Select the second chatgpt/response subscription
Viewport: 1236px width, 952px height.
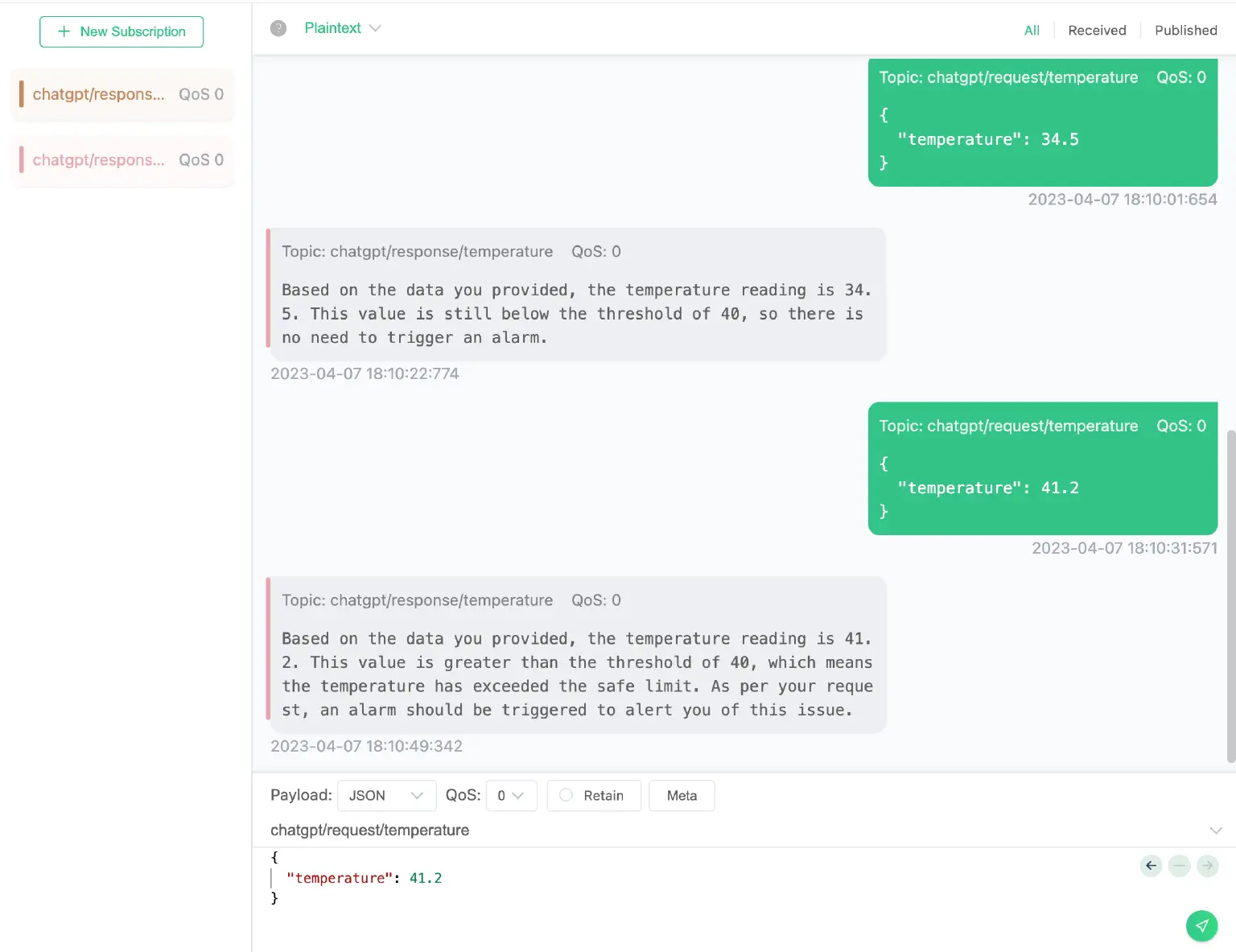122,160
